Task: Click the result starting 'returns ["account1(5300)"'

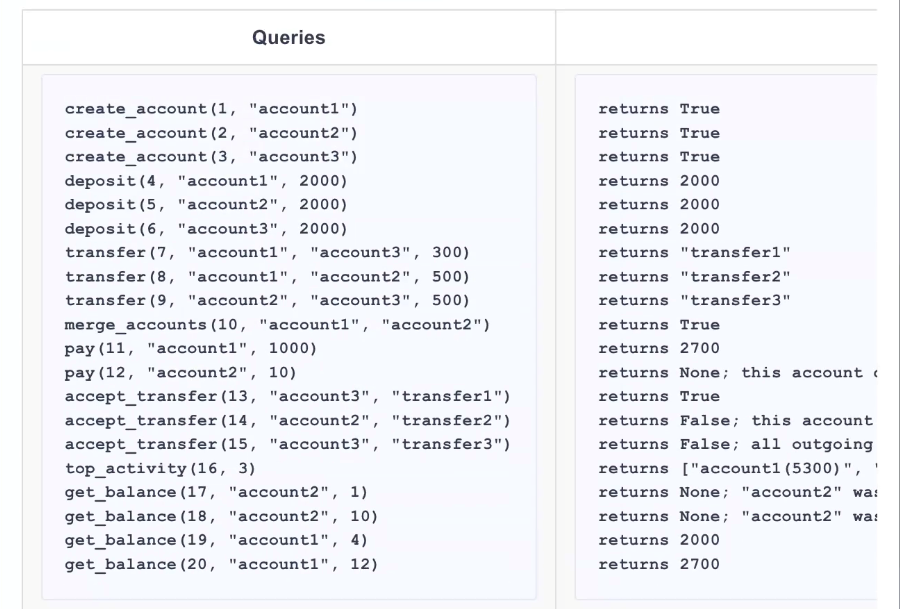Action: pos(735,469)
